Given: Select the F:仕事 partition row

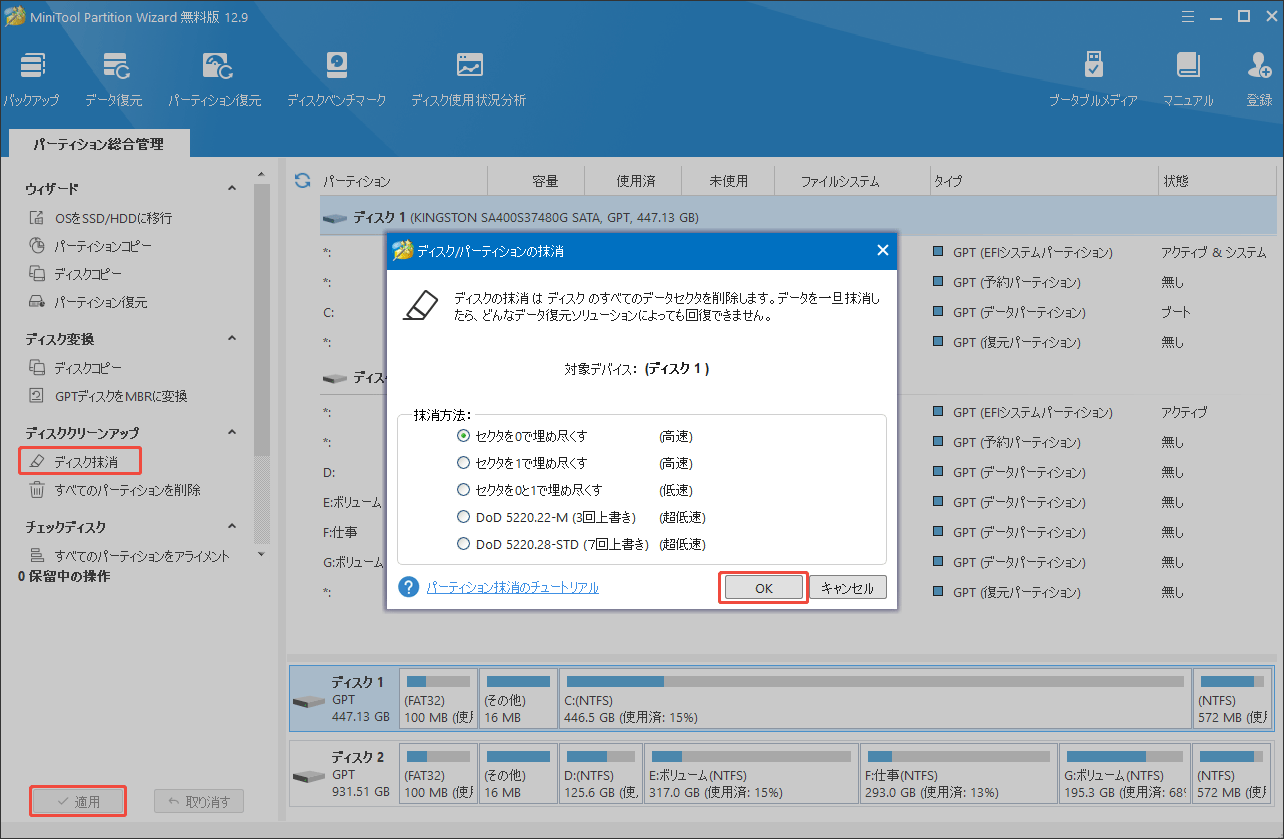Looking at the screenshot, I should pyautogui.click(x=797, y=532).
